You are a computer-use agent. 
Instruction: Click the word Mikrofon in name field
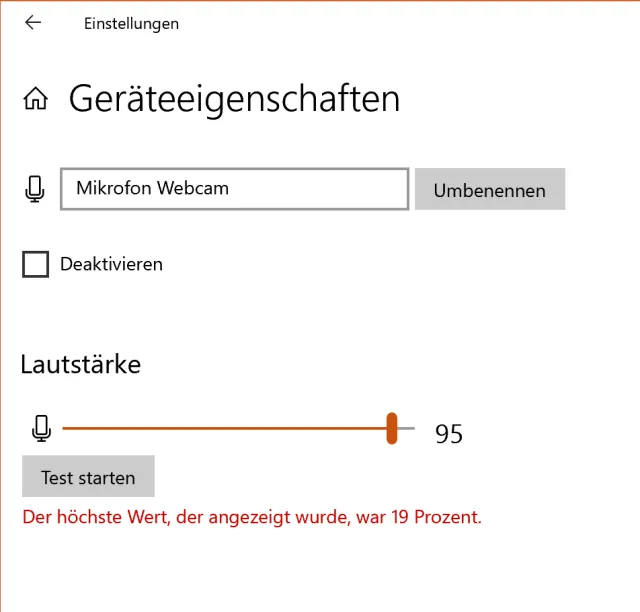[x=113, y=188]
